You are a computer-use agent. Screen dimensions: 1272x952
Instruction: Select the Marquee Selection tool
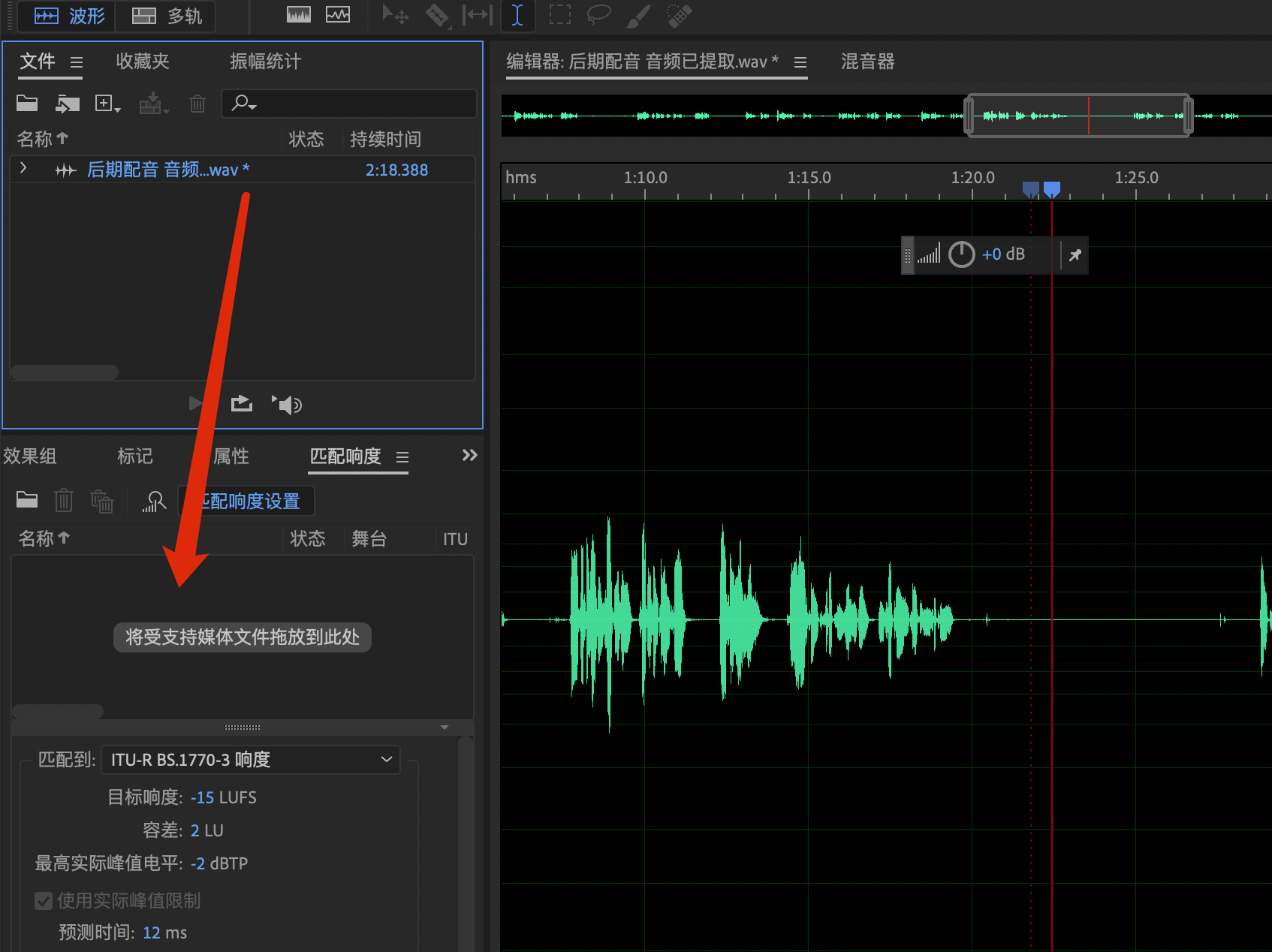559,15
